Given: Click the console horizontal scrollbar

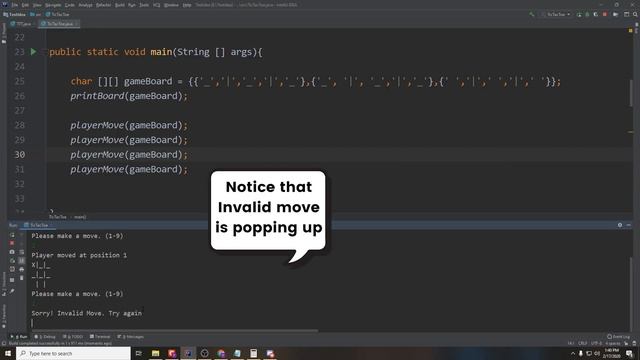Looking at the screenshot, I should [x=176, y=330].
